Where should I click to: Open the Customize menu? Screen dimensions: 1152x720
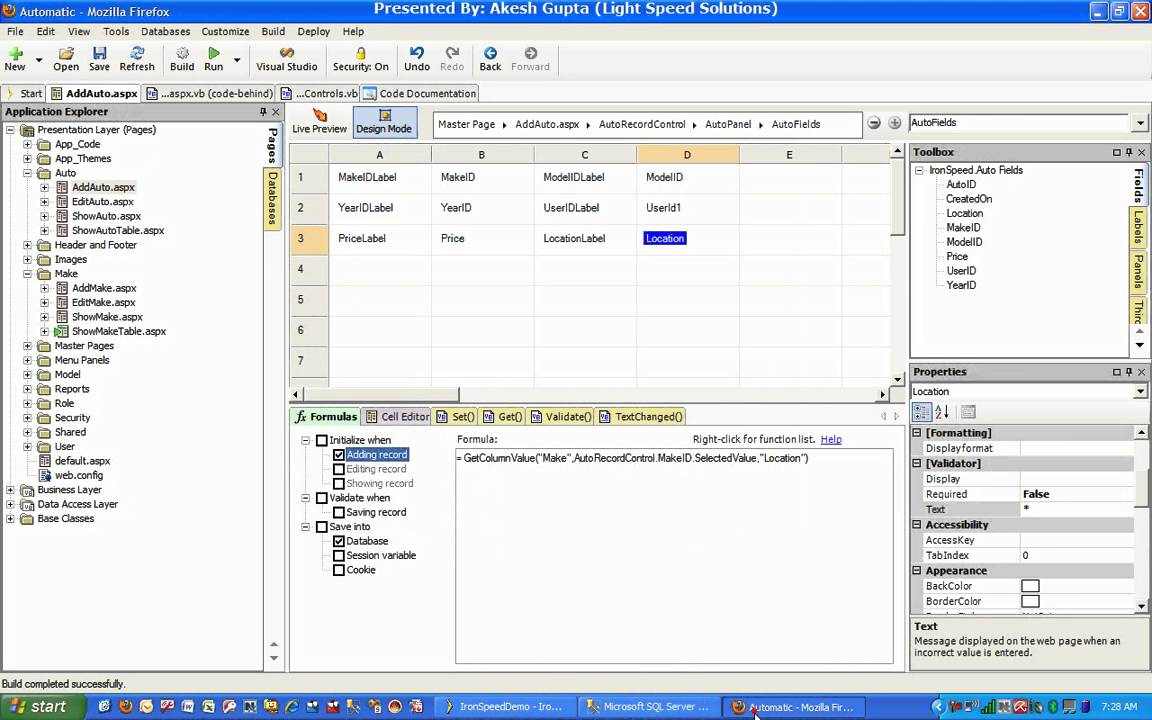coord(225,32)
